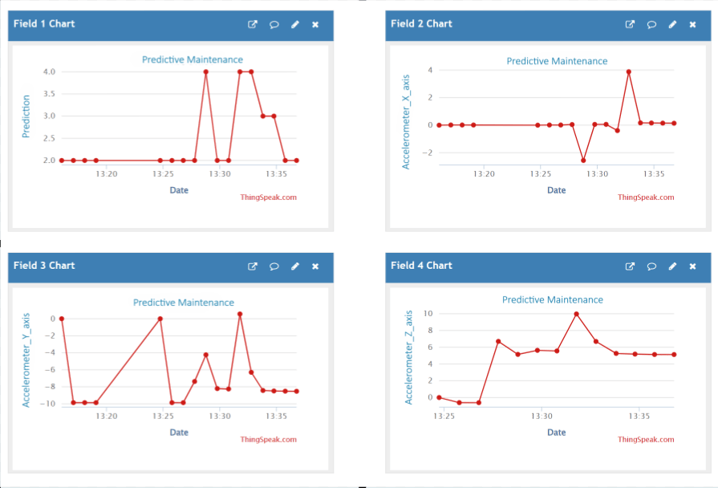This screenshot has height=488, width=718.
Task: Click the peak data point in Accelerometer_X_axis chart
Action: [629, 72]
